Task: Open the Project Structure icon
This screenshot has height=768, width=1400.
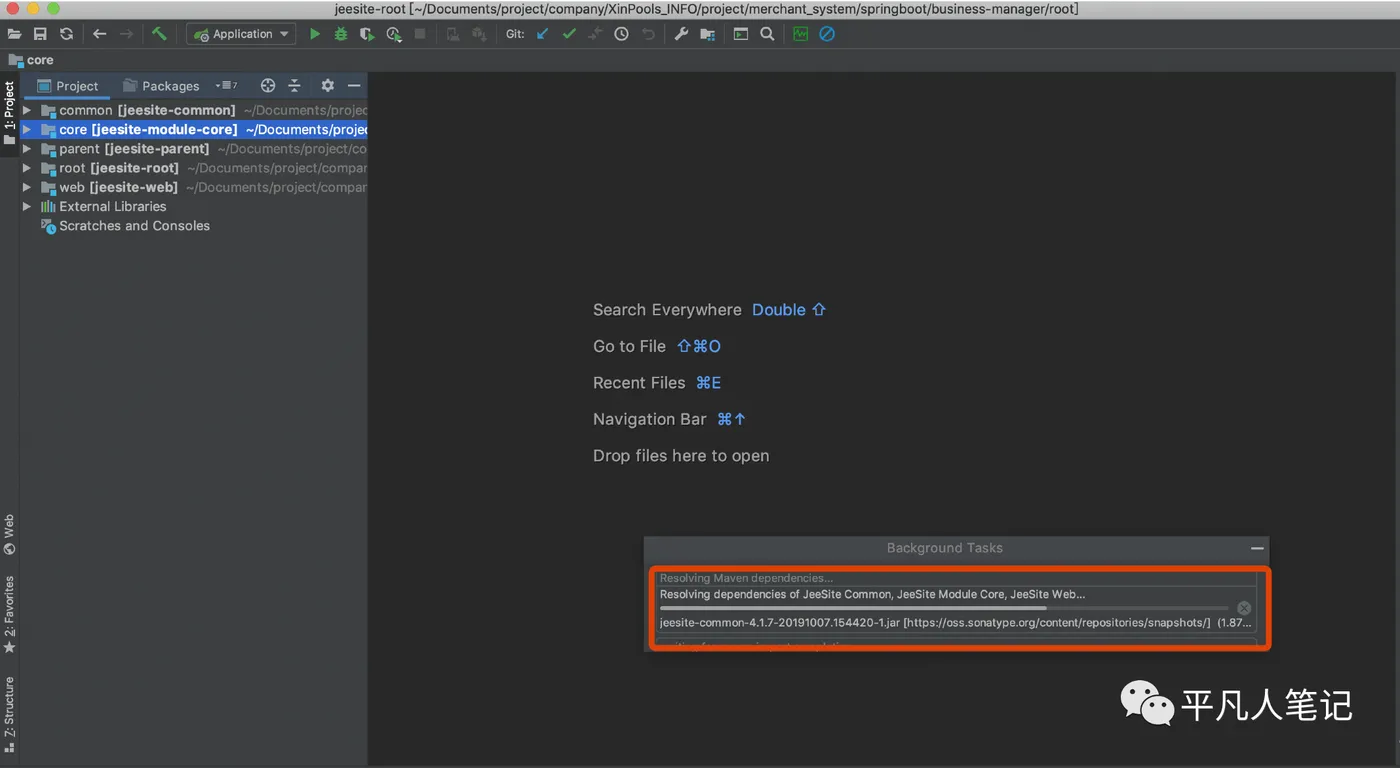Action: [707, 34]
